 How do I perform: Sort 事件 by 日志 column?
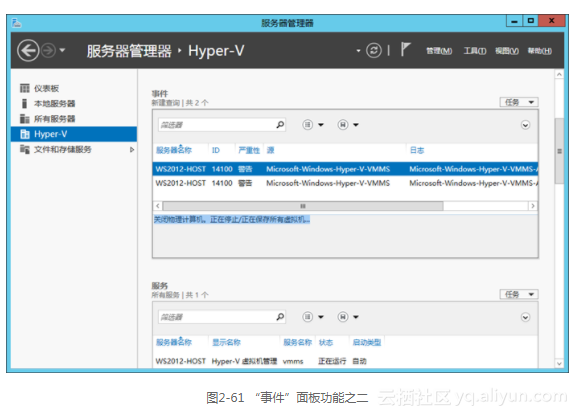click(417, 150)
